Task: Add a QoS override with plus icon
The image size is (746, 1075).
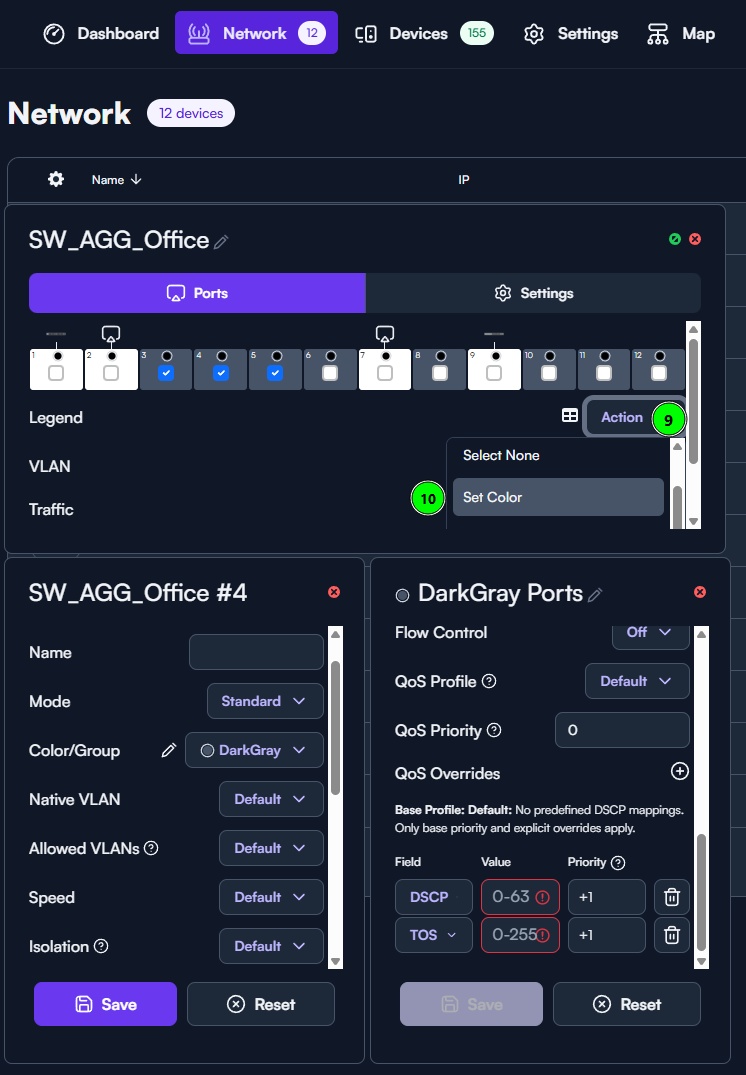Action: (x=679, y=771)
